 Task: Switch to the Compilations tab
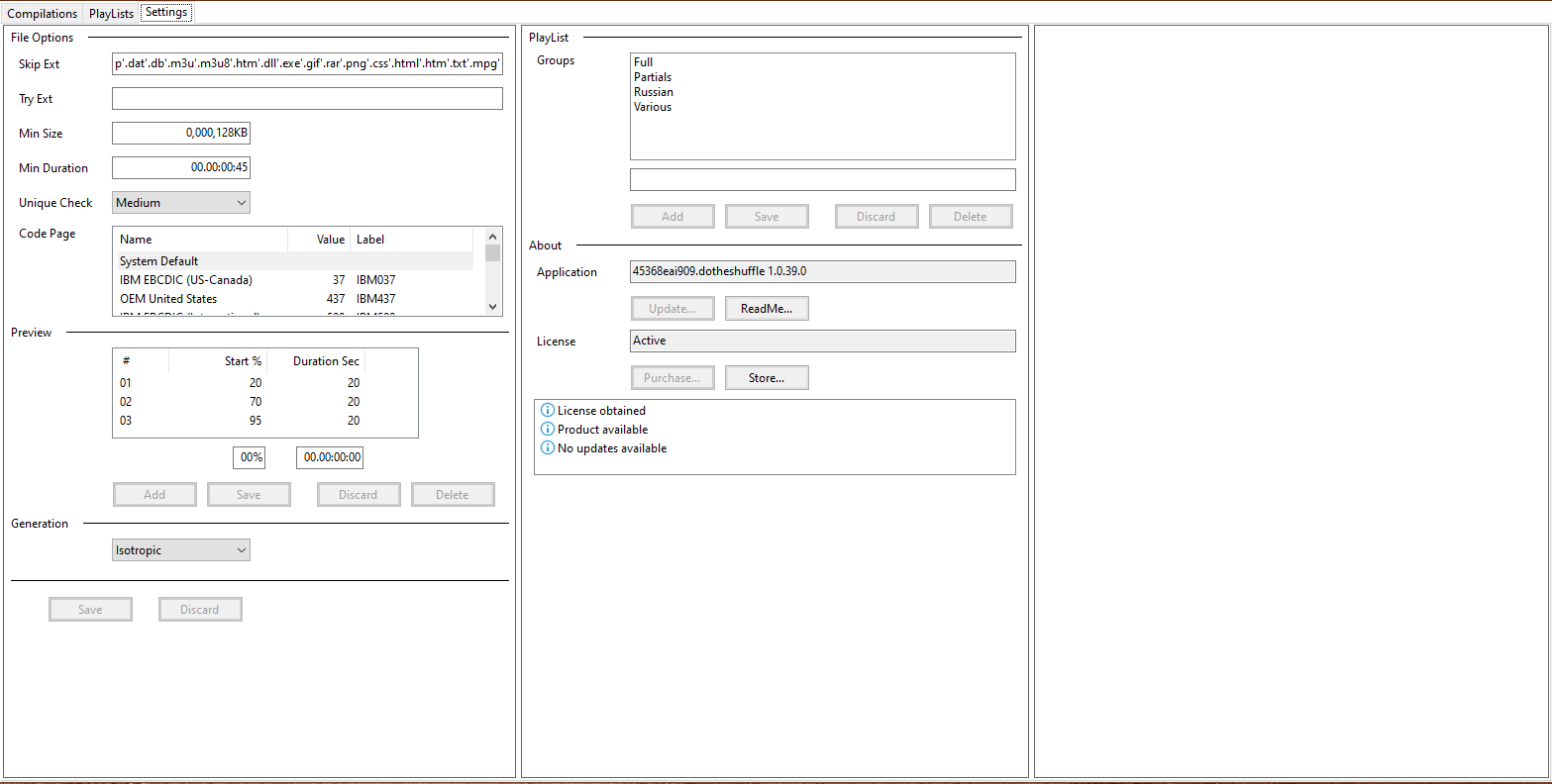coord(43,14)
